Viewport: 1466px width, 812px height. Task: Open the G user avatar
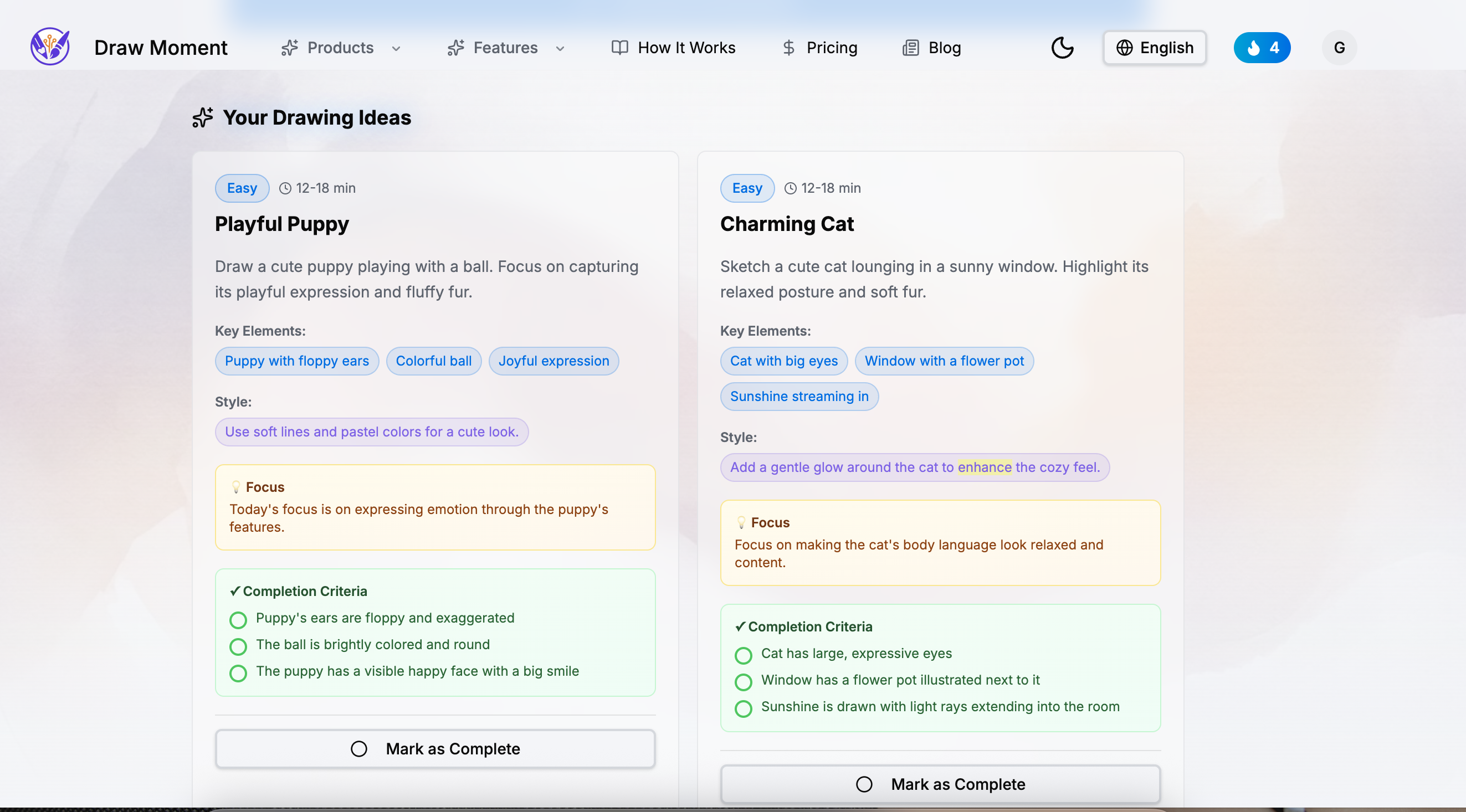pos(1339,48)
